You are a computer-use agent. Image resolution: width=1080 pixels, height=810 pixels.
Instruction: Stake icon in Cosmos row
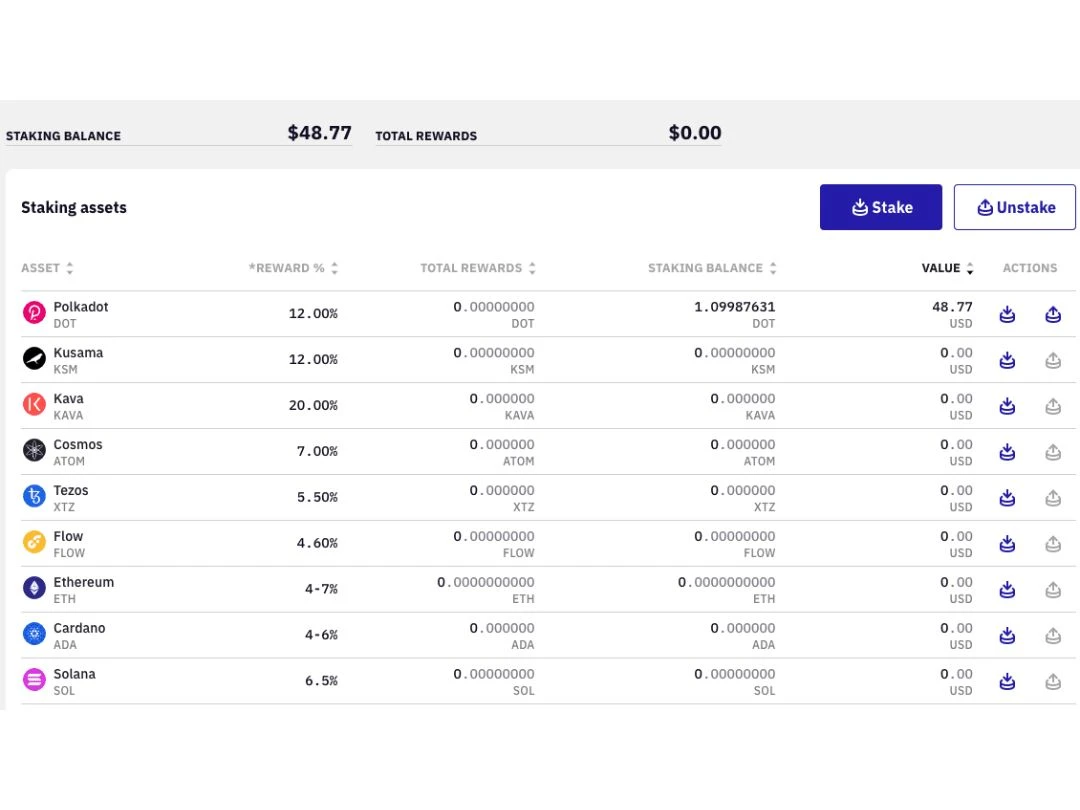click(1007, 453)
